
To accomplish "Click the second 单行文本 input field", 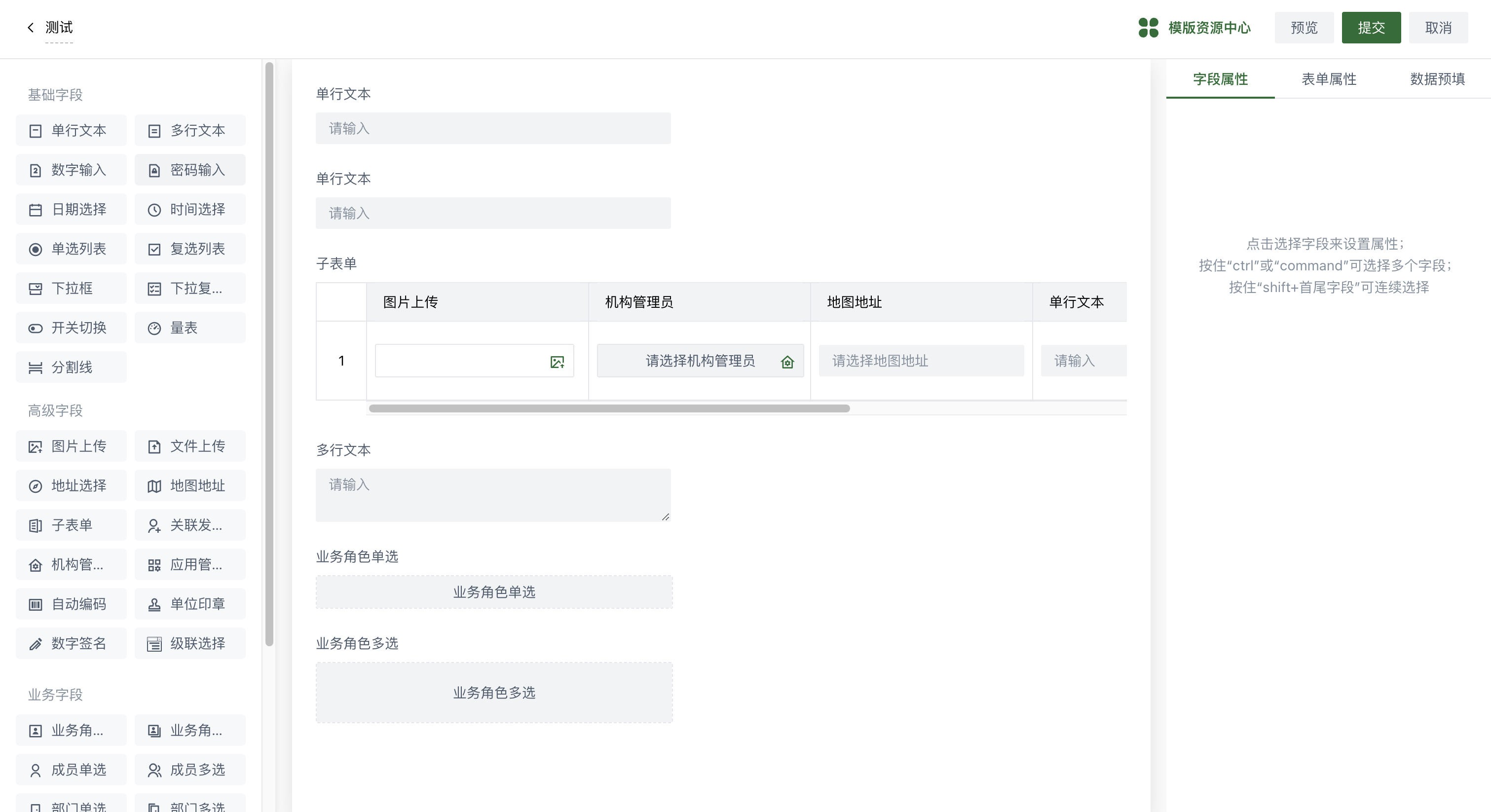I will coord(493,213).
